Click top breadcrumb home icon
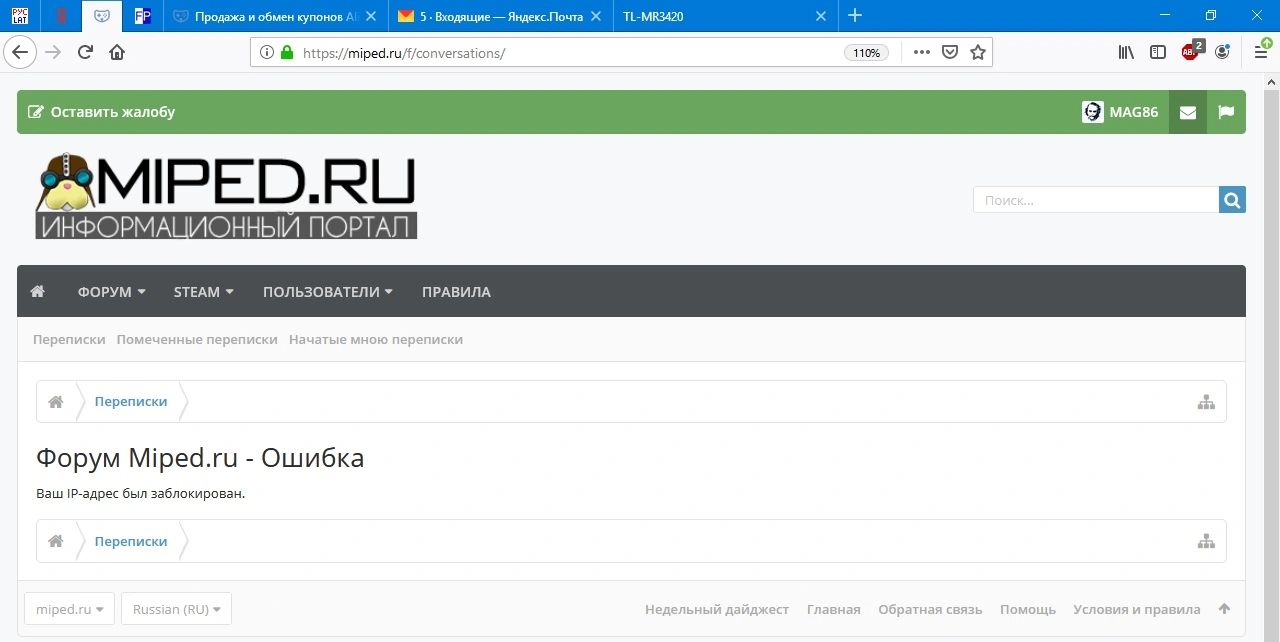The height and width of the screenshot is (642, 1280). 56,402
